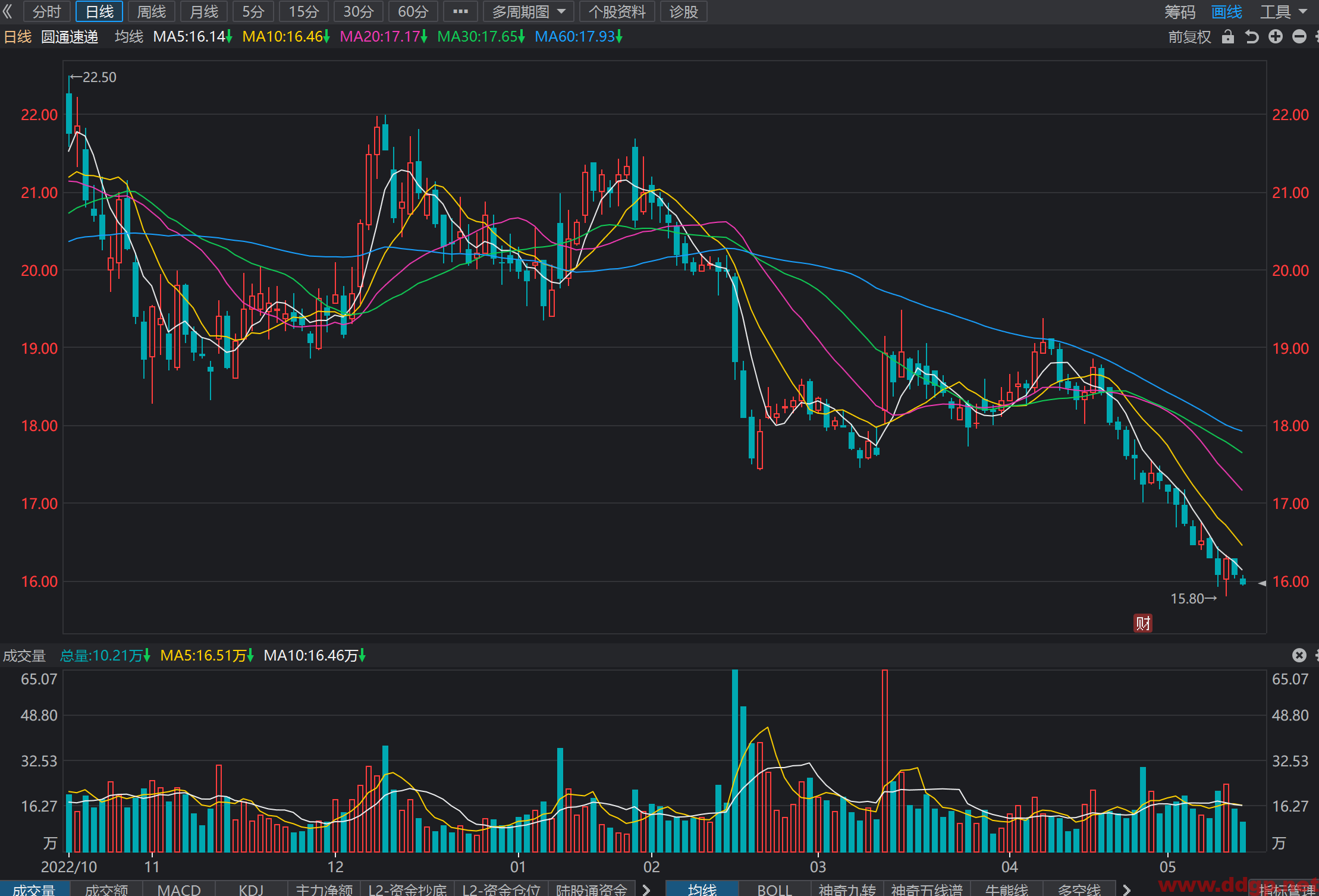Toggle the 筹码 chip distribution panel
Viewport: 1319px width, 896px height.
tap(1180, 12)
